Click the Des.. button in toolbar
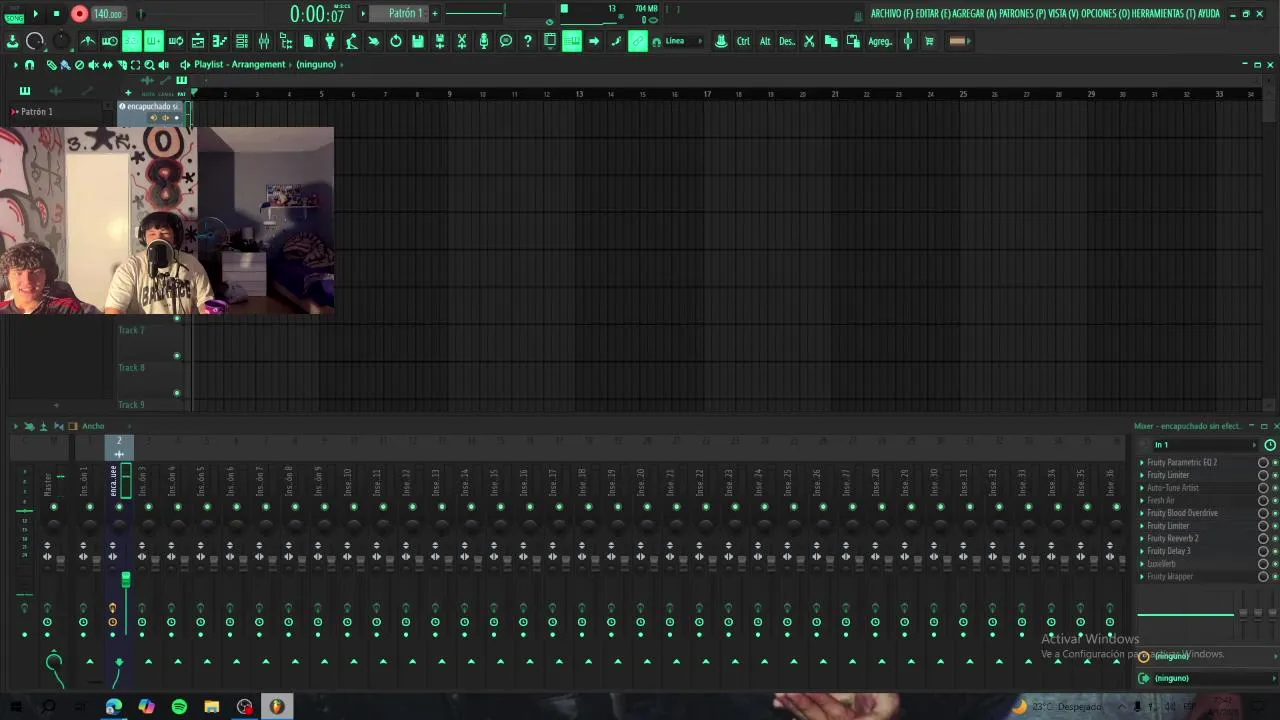Screen dimensions: 1280x720 (787, 41)
